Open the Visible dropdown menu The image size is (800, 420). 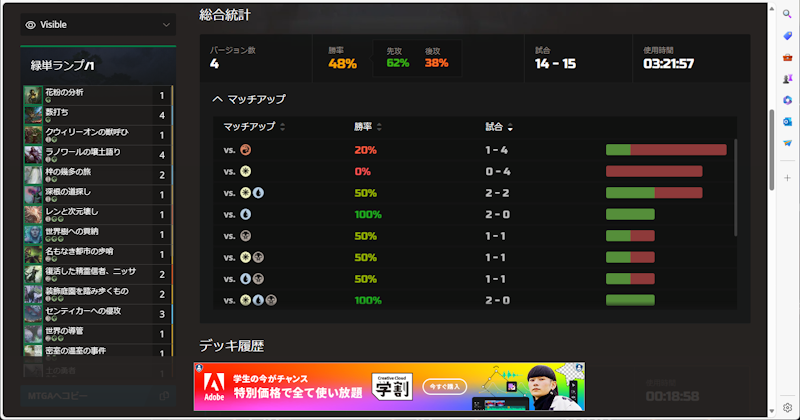166,25
